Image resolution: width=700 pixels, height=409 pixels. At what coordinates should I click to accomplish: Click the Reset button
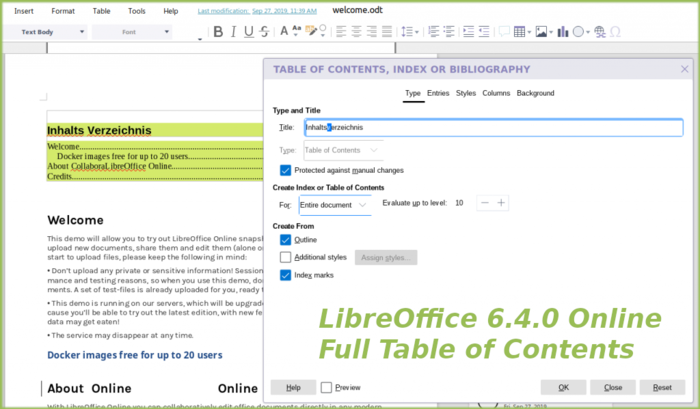click(x=662, y=388)
